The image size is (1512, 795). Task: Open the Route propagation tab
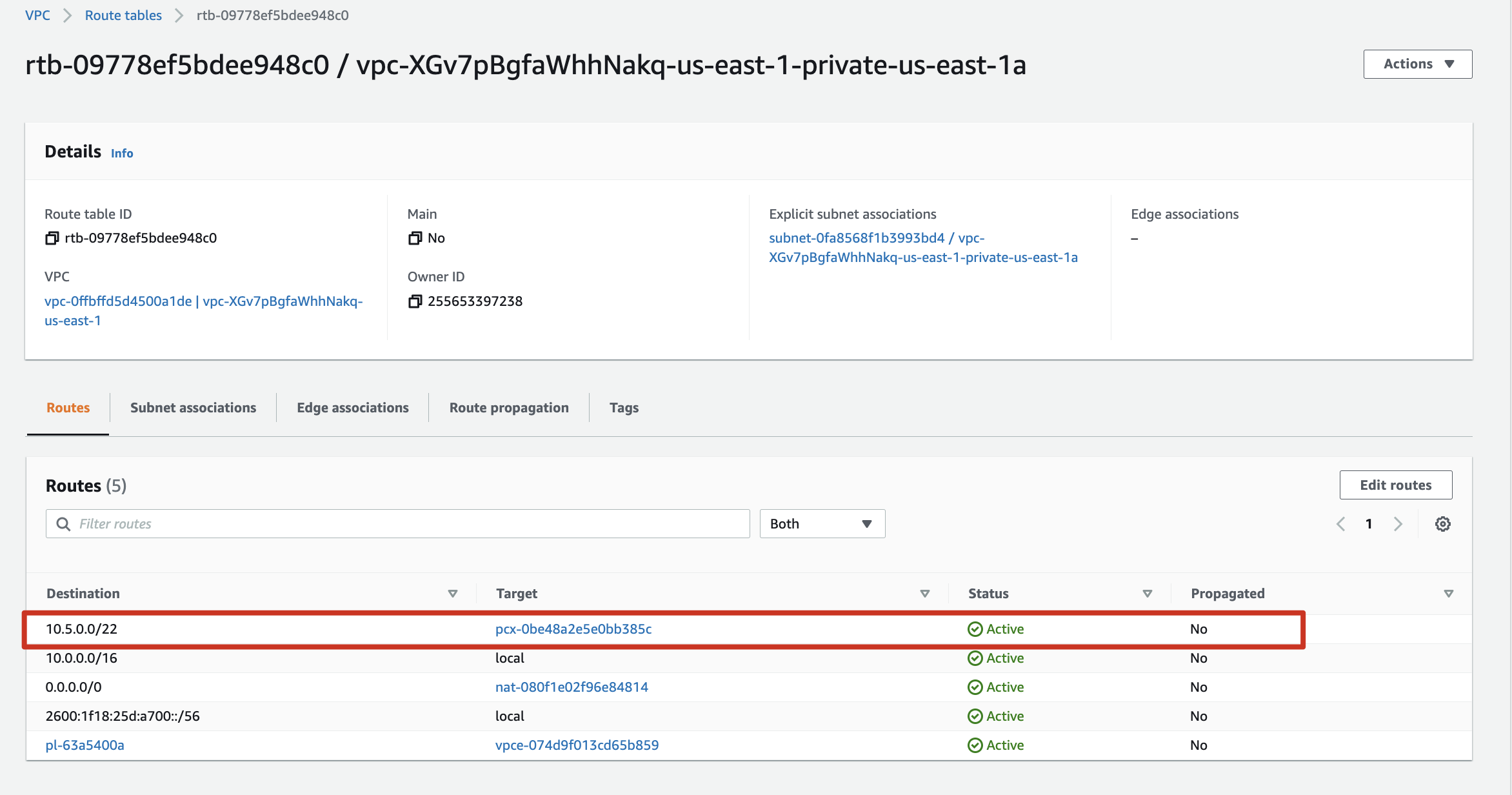509,408
